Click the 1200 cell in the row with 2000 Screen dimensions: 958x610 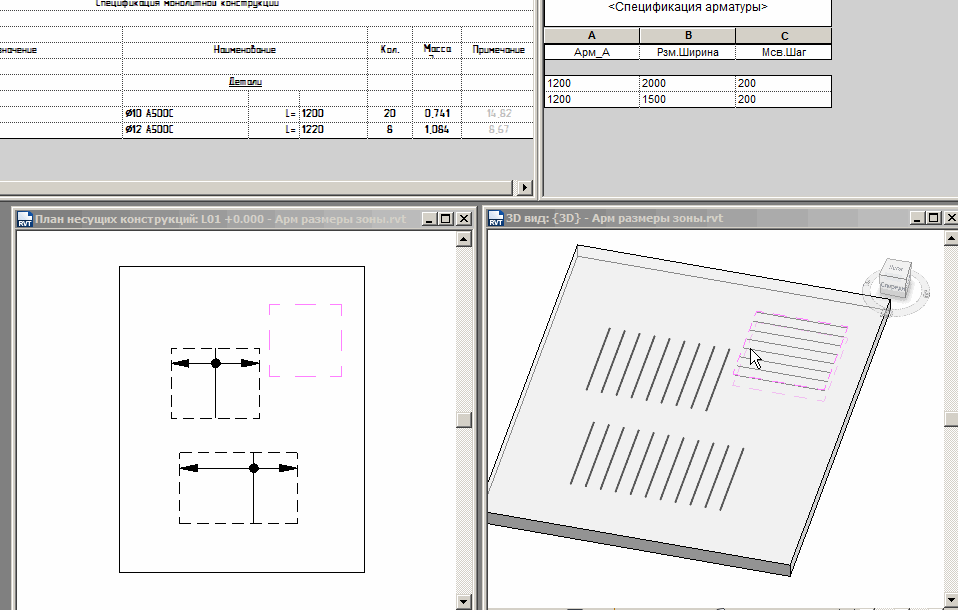591,83
